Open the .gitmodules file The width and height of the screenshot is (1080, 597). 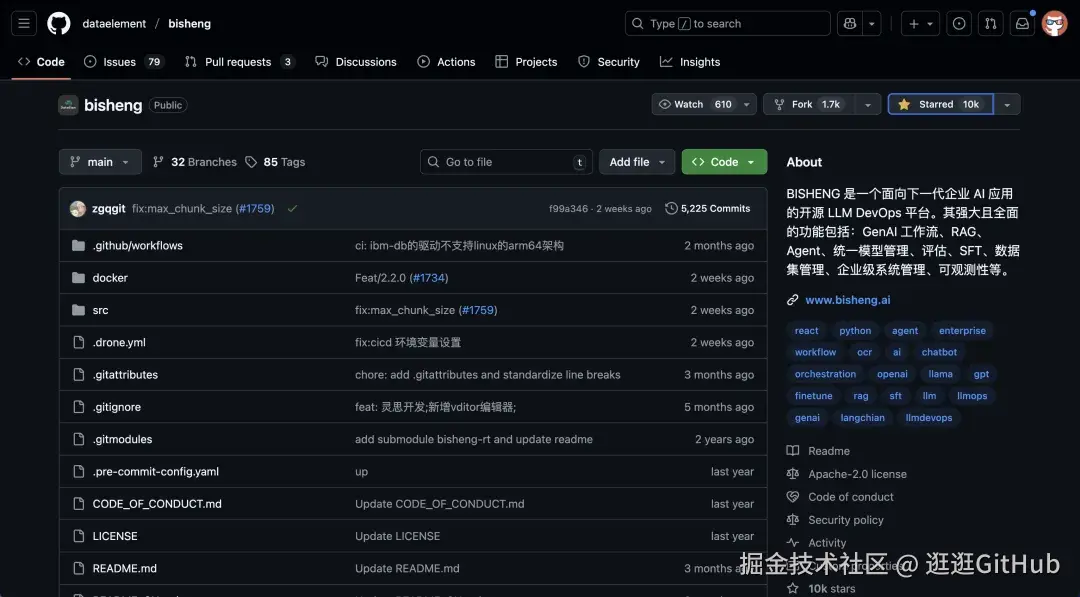(123, 440)
